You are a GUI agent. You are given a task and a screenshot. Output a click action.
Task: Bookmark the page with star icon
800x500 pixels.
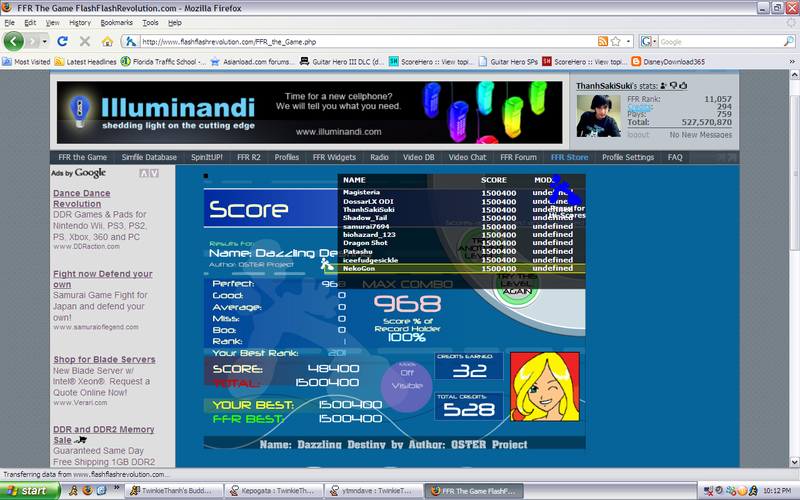[x=615, y=42]
